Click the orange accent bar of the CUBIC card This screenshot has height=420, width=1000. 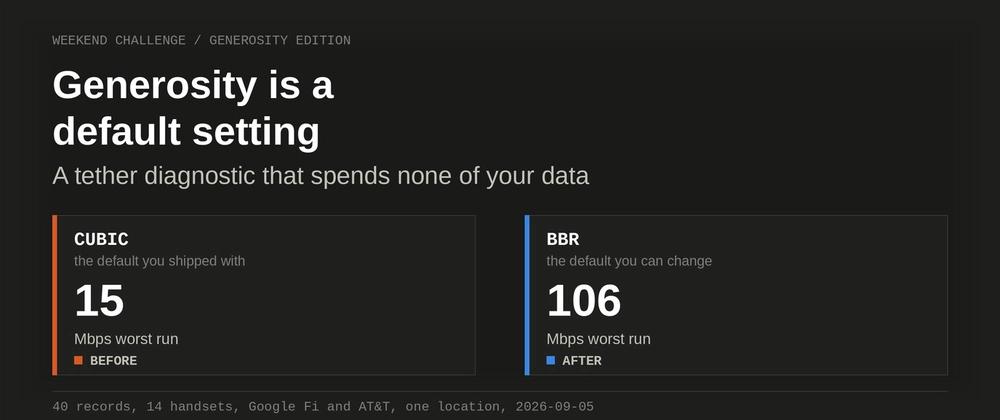[x=55, y=295]
